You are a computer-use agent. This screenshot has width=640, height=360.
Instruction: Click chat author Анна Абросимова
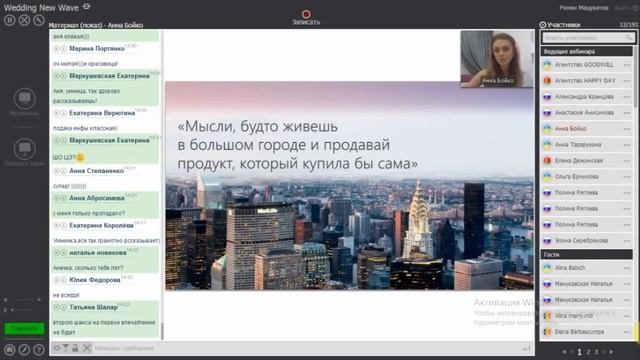pos(97,198)
